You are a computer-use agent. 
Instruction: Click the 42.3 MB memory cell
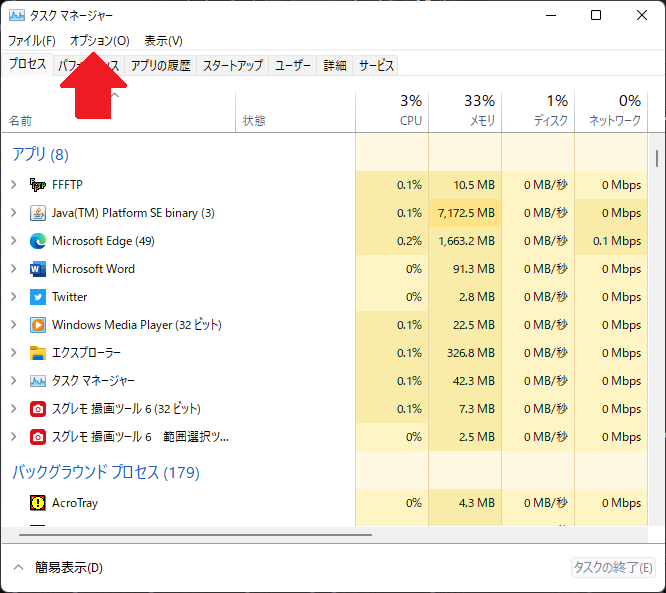pos(465,381)
